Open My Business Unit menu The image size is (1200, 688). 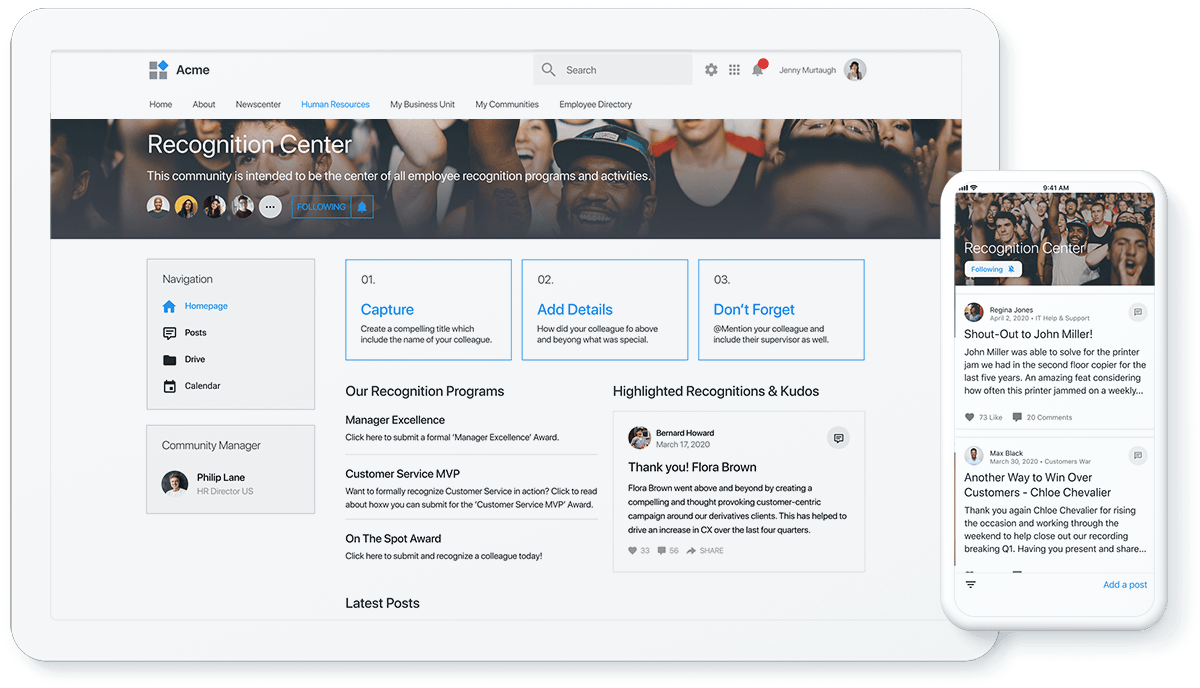click(423, 104)
